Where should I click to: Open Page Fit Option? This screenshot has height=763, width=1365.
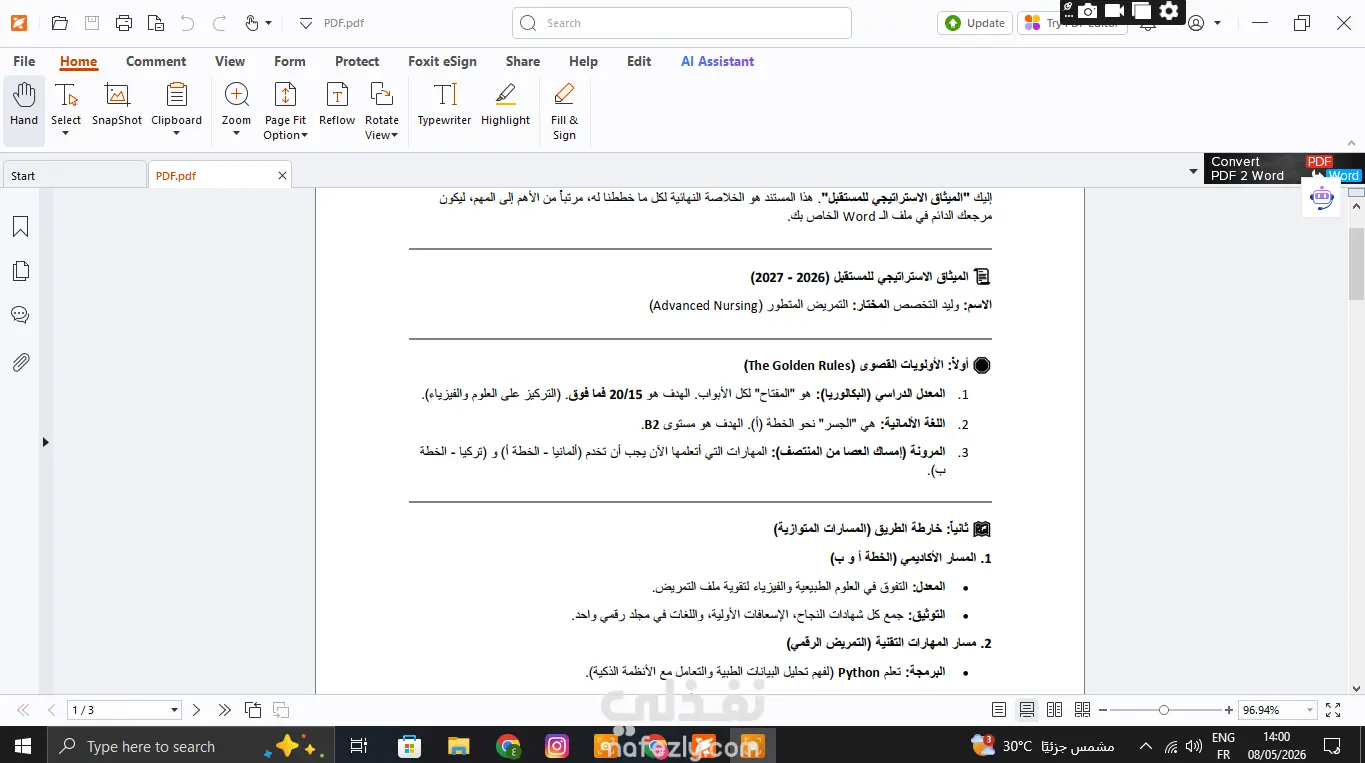pyautogui.click(x=285, y=110)
